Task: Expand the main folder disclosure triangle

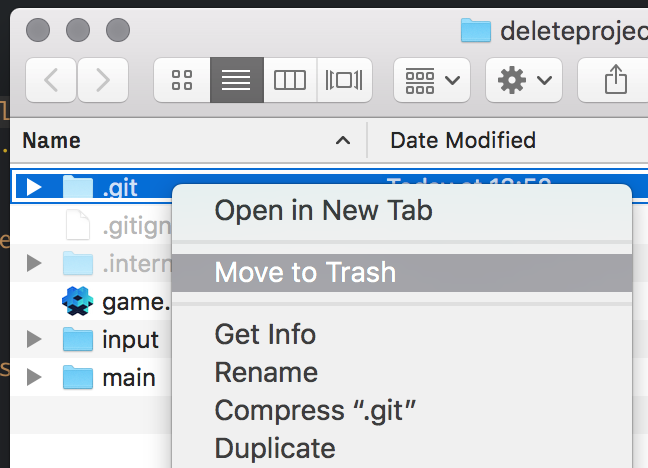Action: pyautogui.click(x=34, y=377)
